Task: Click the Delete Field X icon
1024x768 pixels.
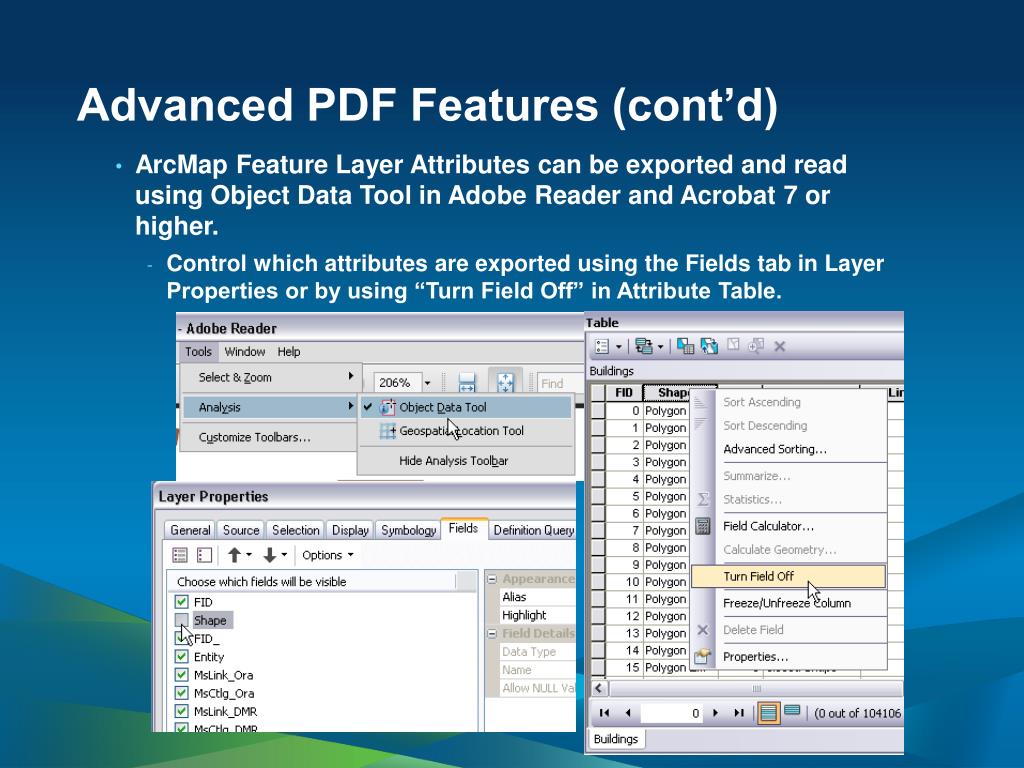Action: [x=703, y=630]
